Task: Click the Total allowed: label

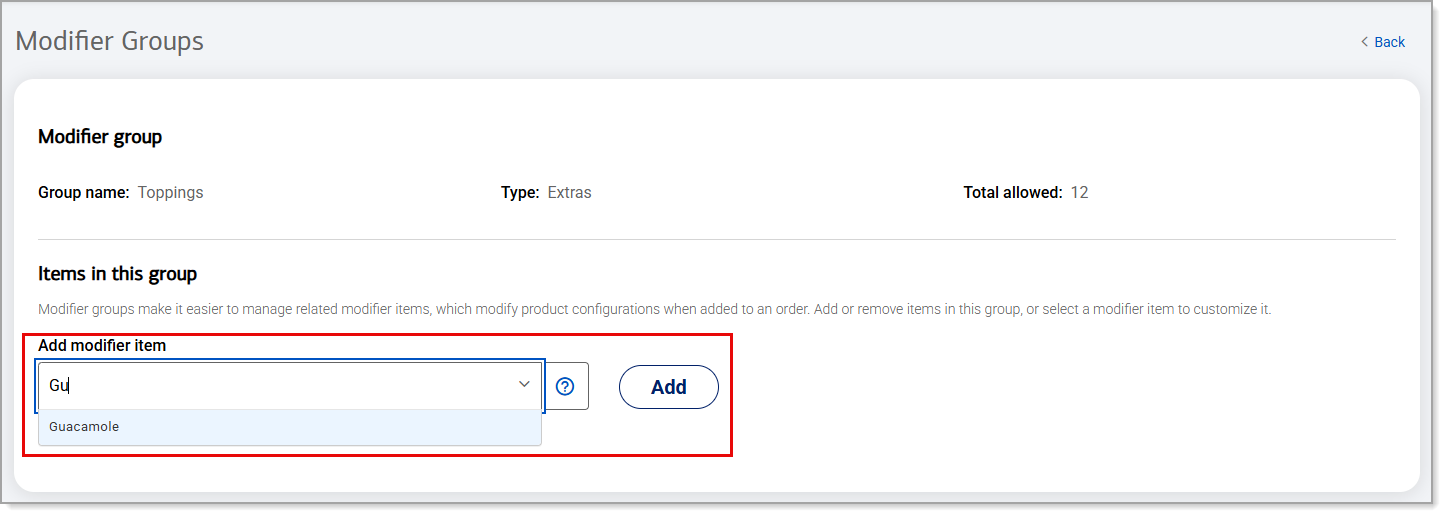Action: tap(1013, 193)
